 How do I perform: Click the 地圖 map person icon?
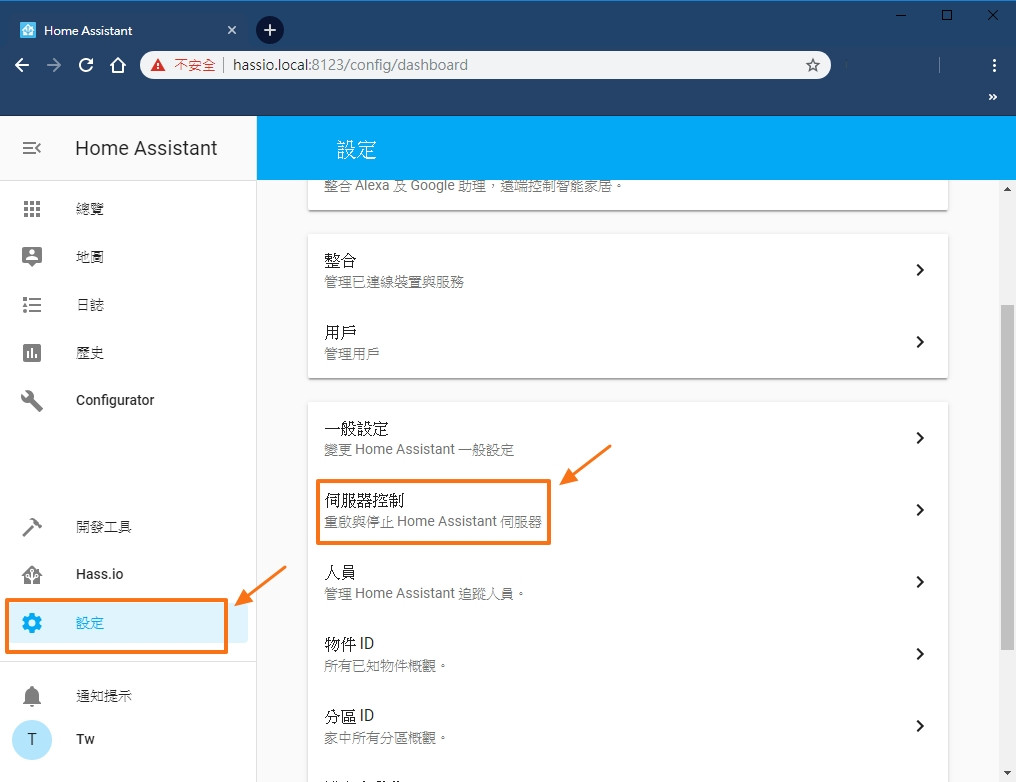click(32, 257)
